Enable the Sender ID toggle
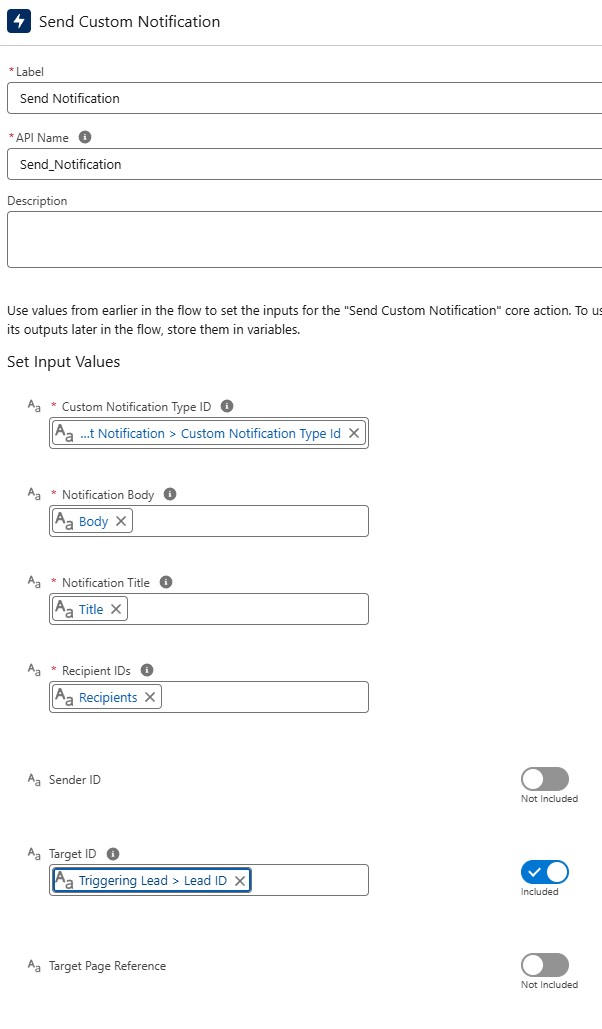This screenshot has width=602, height=1029. tap(544, 779)
